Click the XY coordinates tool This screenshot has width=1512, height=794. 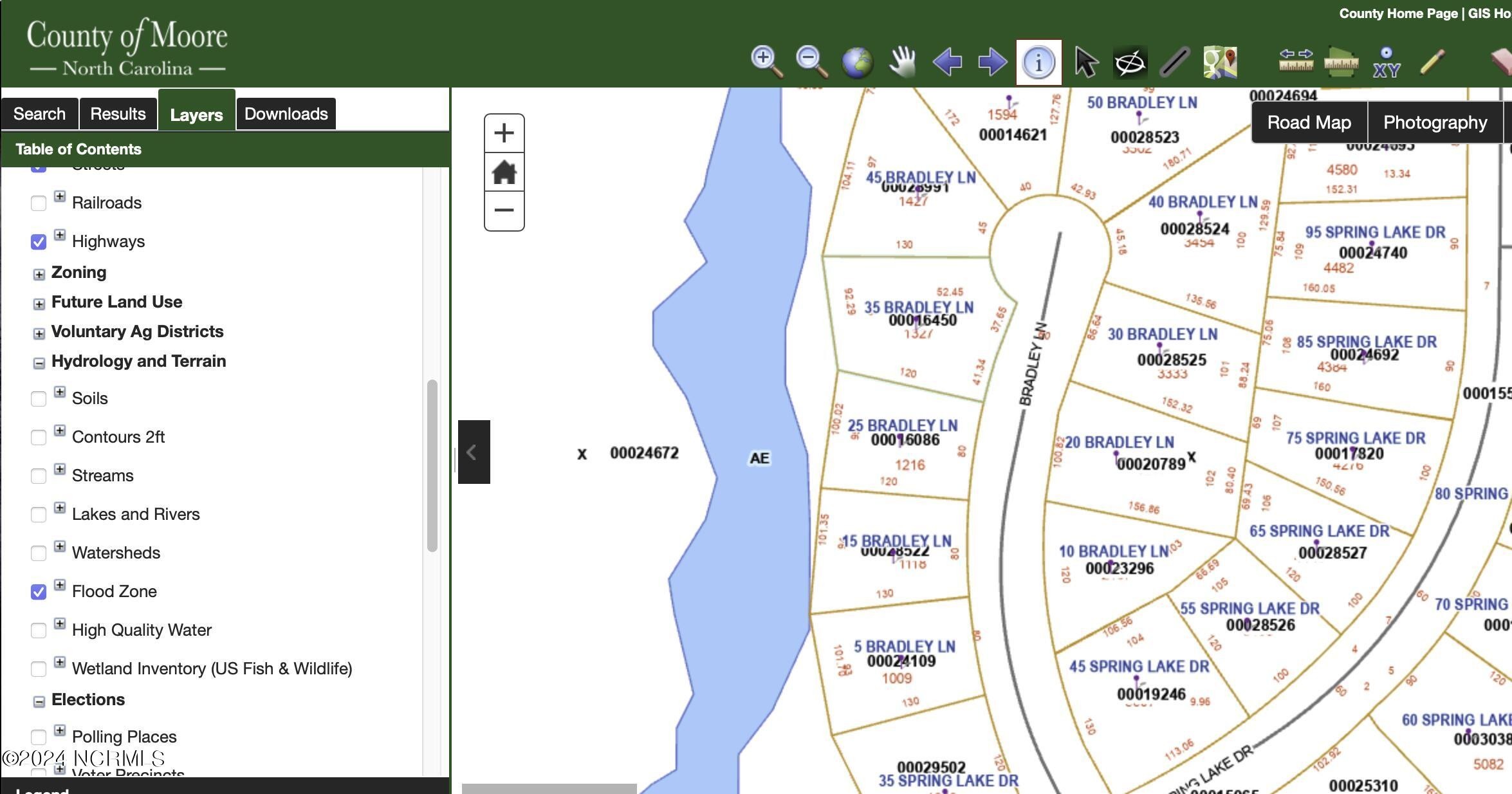click(x=1387, y=62)
